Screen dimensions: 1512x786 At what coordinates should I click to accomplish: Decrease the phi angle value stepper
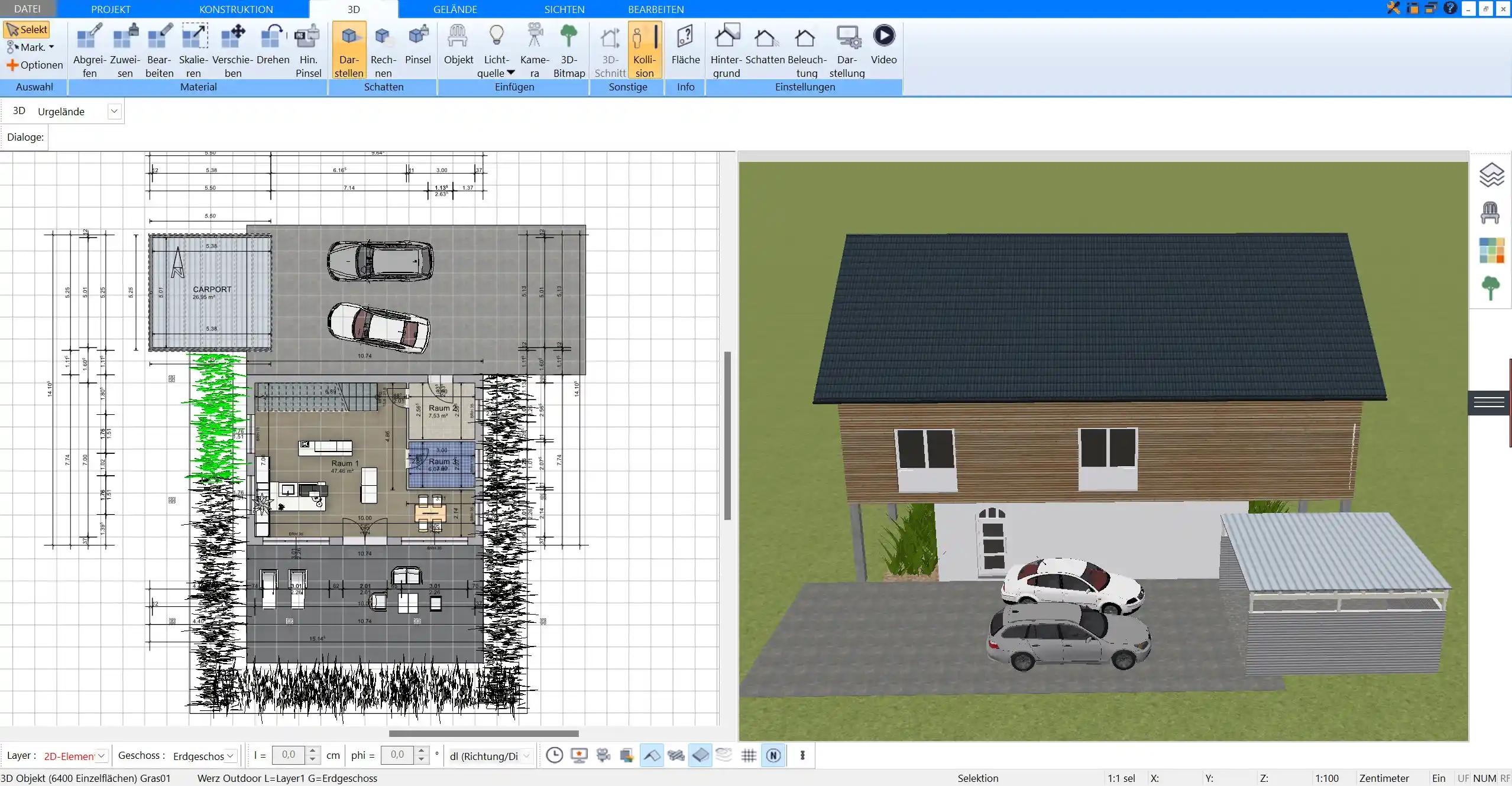[x=421, y=759]
